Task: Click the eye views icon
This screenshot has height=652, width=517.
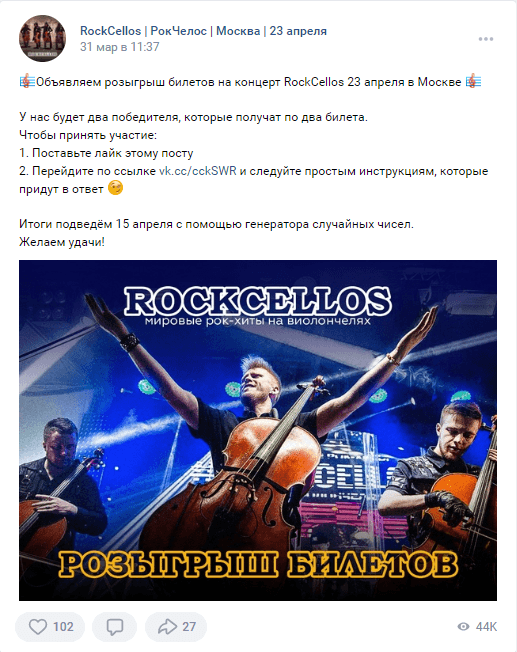Action: tap(463, 627)
